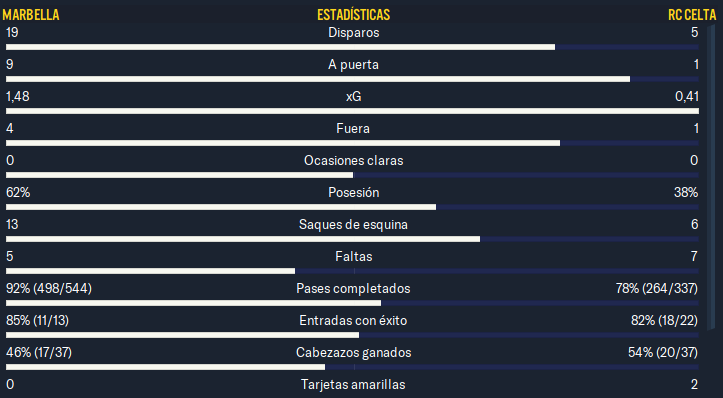Click the Posesión stat label
This screenshot has width=723, height=398.
(x=354, y=192)
